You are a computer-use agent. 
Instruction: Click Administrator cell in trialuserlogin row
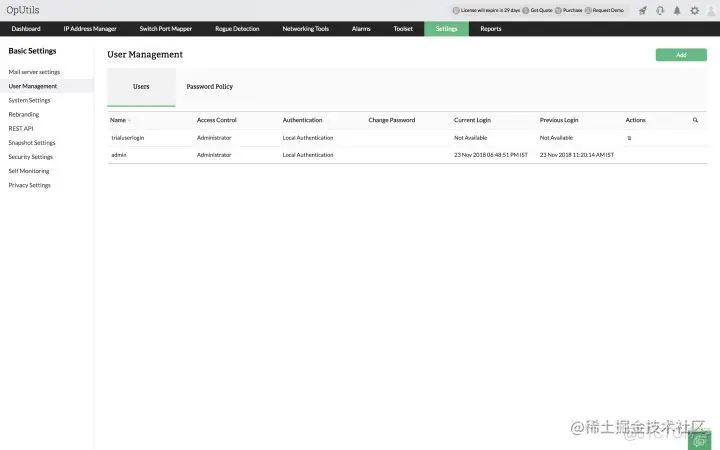pyautogui.click(x=214, y=138)
